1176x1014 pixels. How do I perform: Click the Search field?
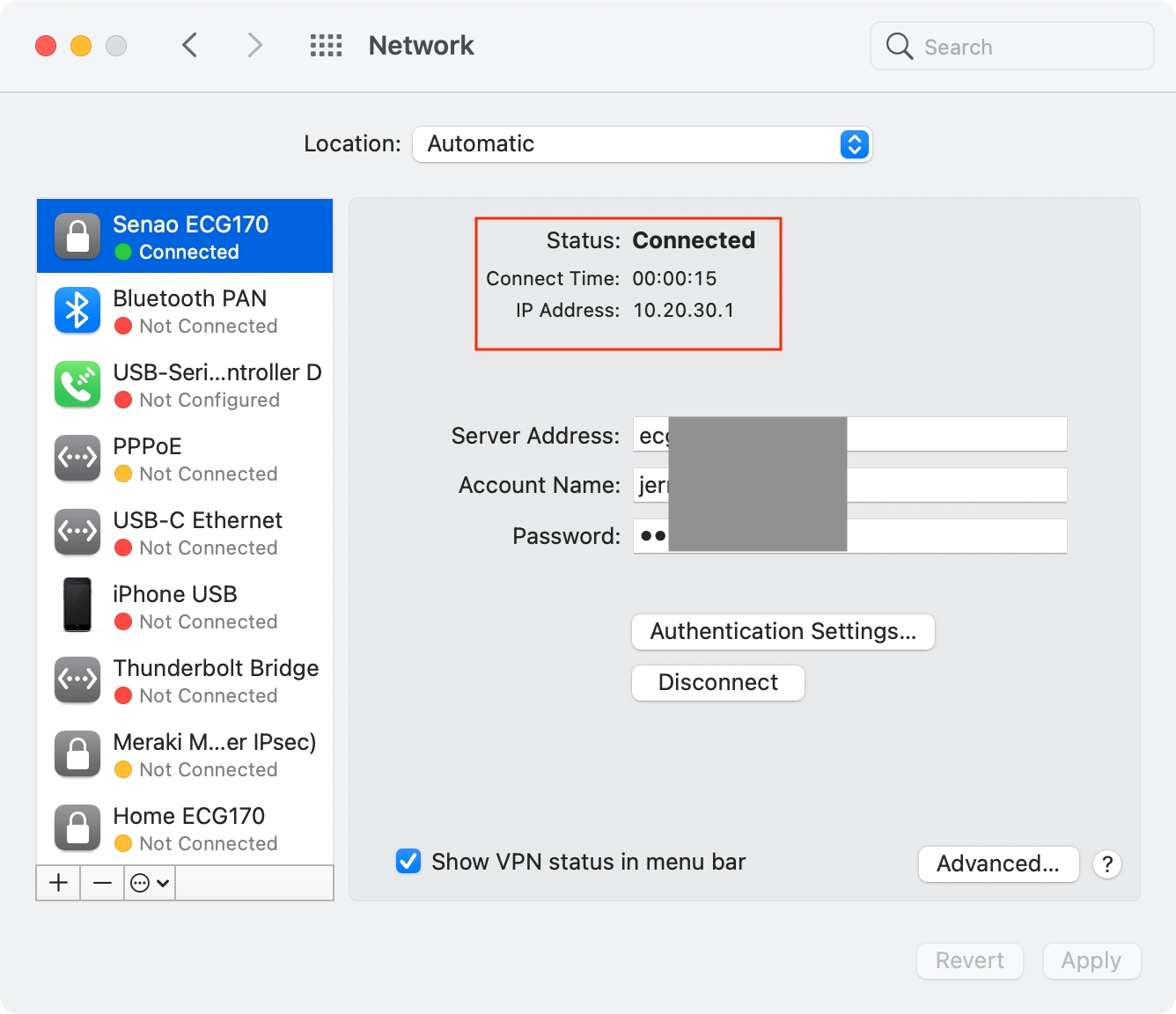pyautogui.click(x=1012, y=47)
